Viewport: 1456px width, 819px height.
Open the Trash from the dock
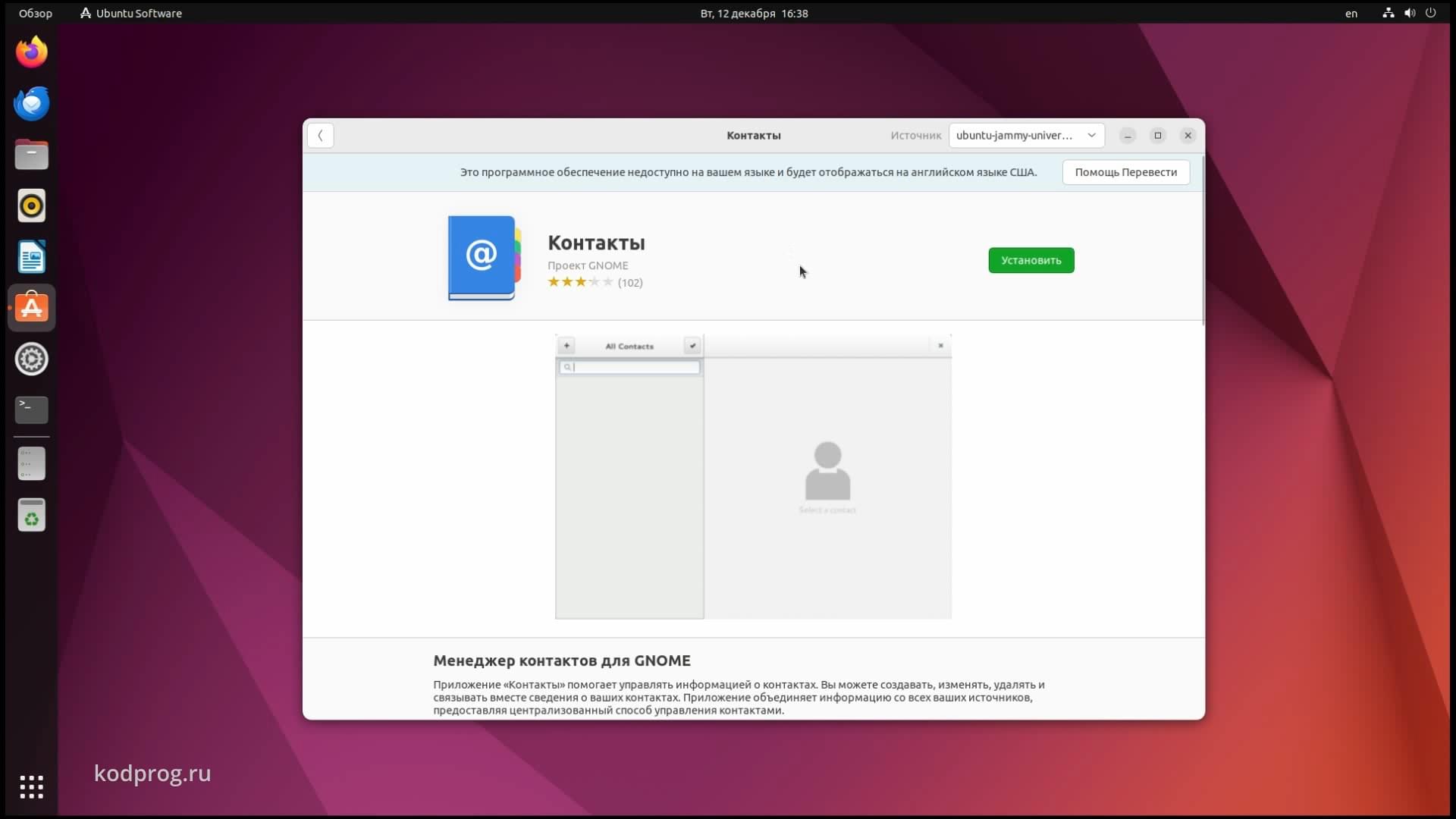32,516
